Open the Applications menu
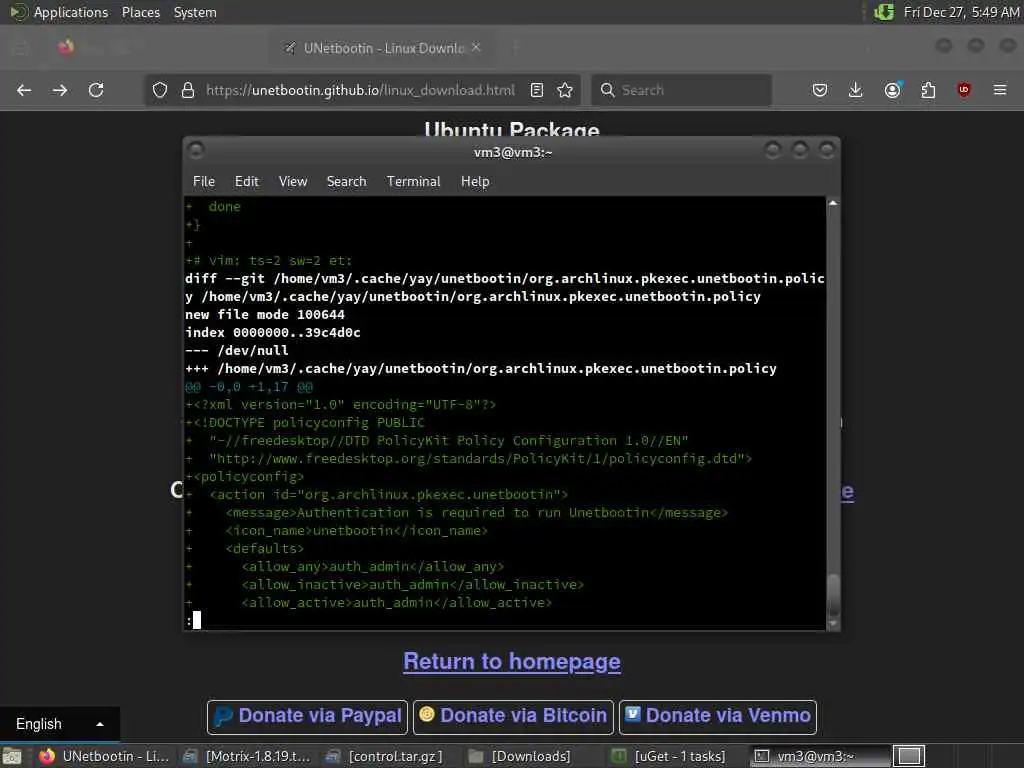The width and height of the screenshot is (1024, 768). coord(71,12)
